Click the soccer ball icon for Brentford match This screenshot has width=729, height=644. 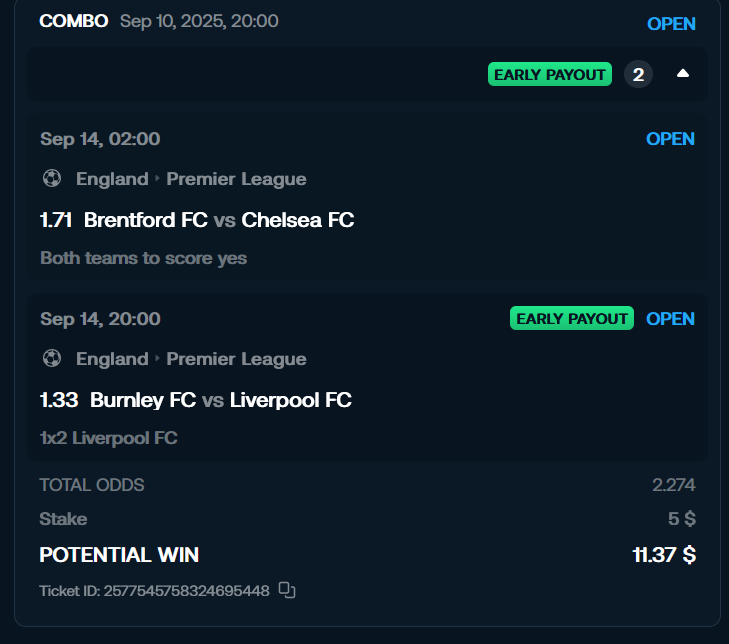click(x=52, y=179)
